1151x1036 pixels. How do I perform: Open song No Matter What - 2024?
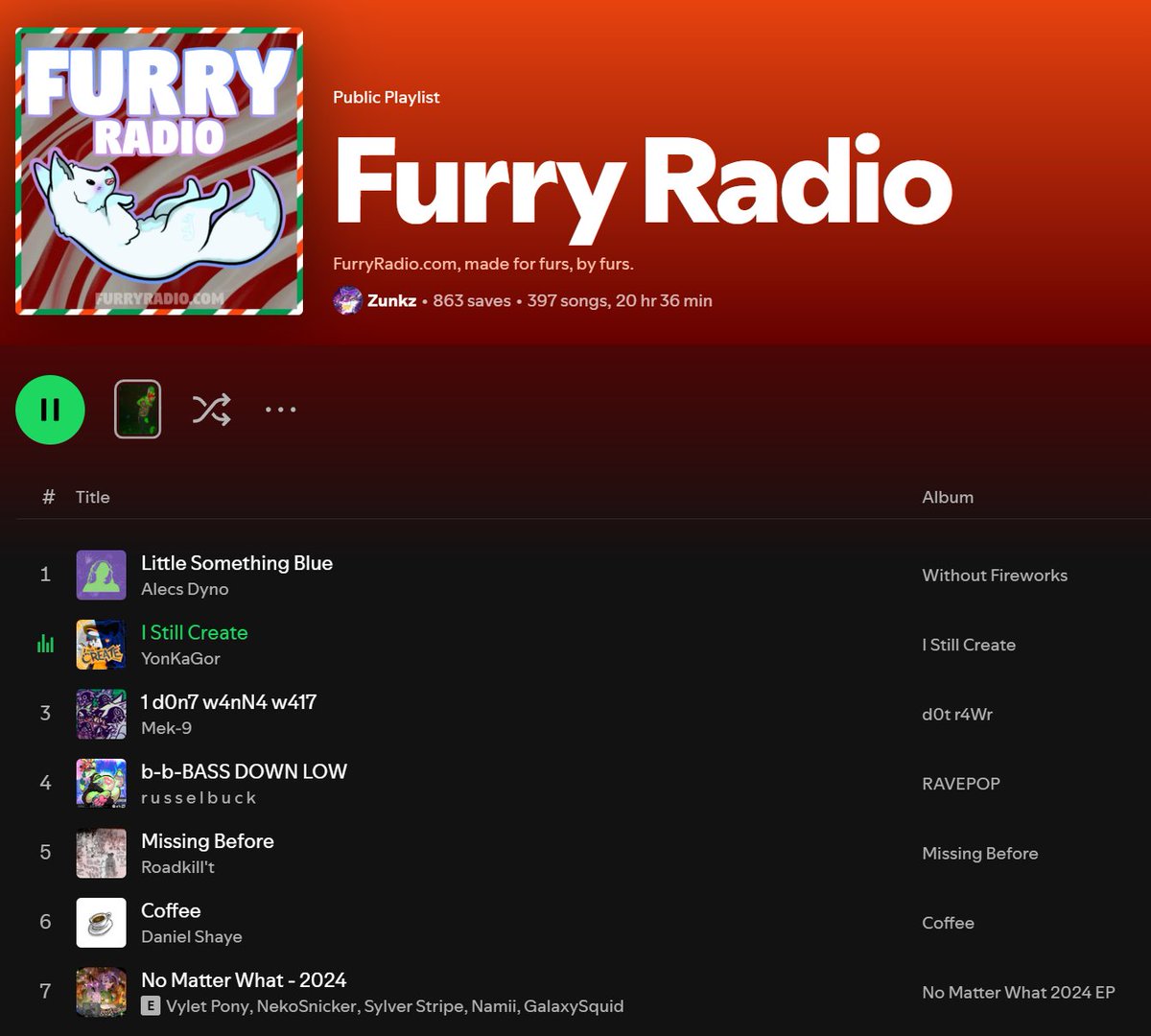[244, 980]
